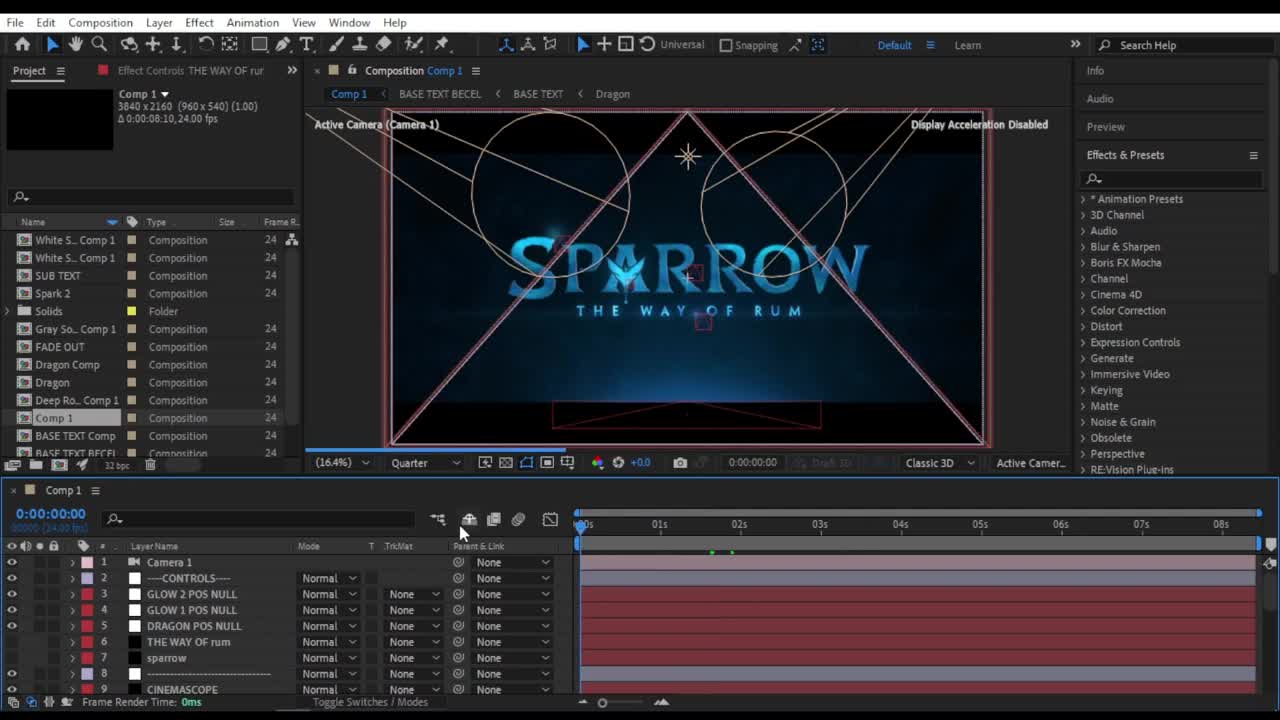
Task: Click the motion blur enable icon
Action: 518,519
